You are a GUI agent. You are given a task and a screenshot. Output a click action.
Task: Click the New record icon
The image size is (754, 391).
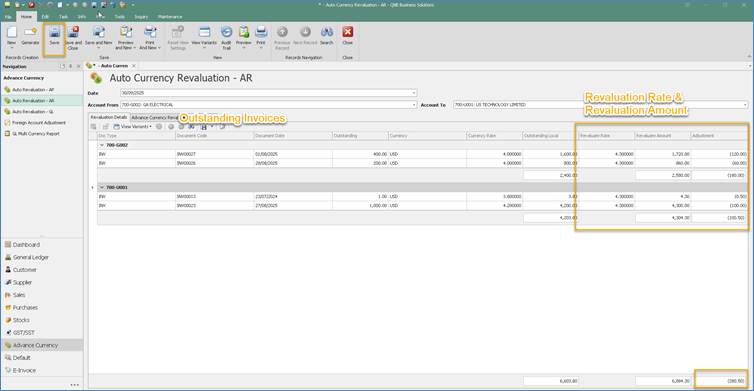click(x=12, y=33)
